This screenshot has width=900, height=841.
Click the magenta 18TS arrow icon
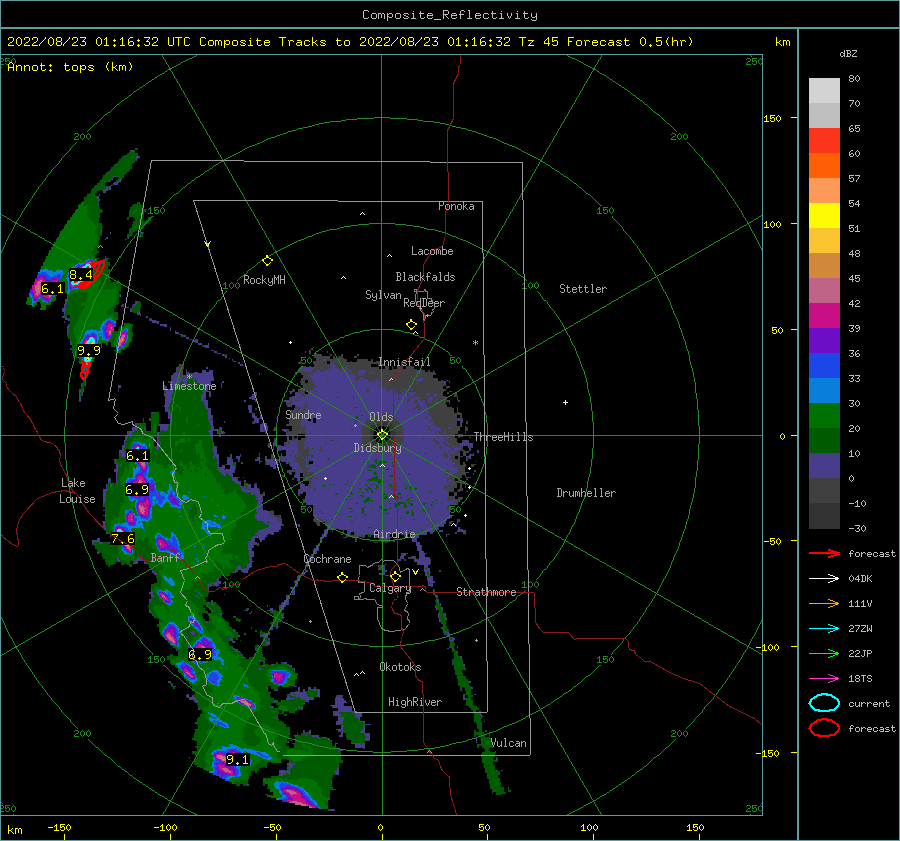click(824, 679)
